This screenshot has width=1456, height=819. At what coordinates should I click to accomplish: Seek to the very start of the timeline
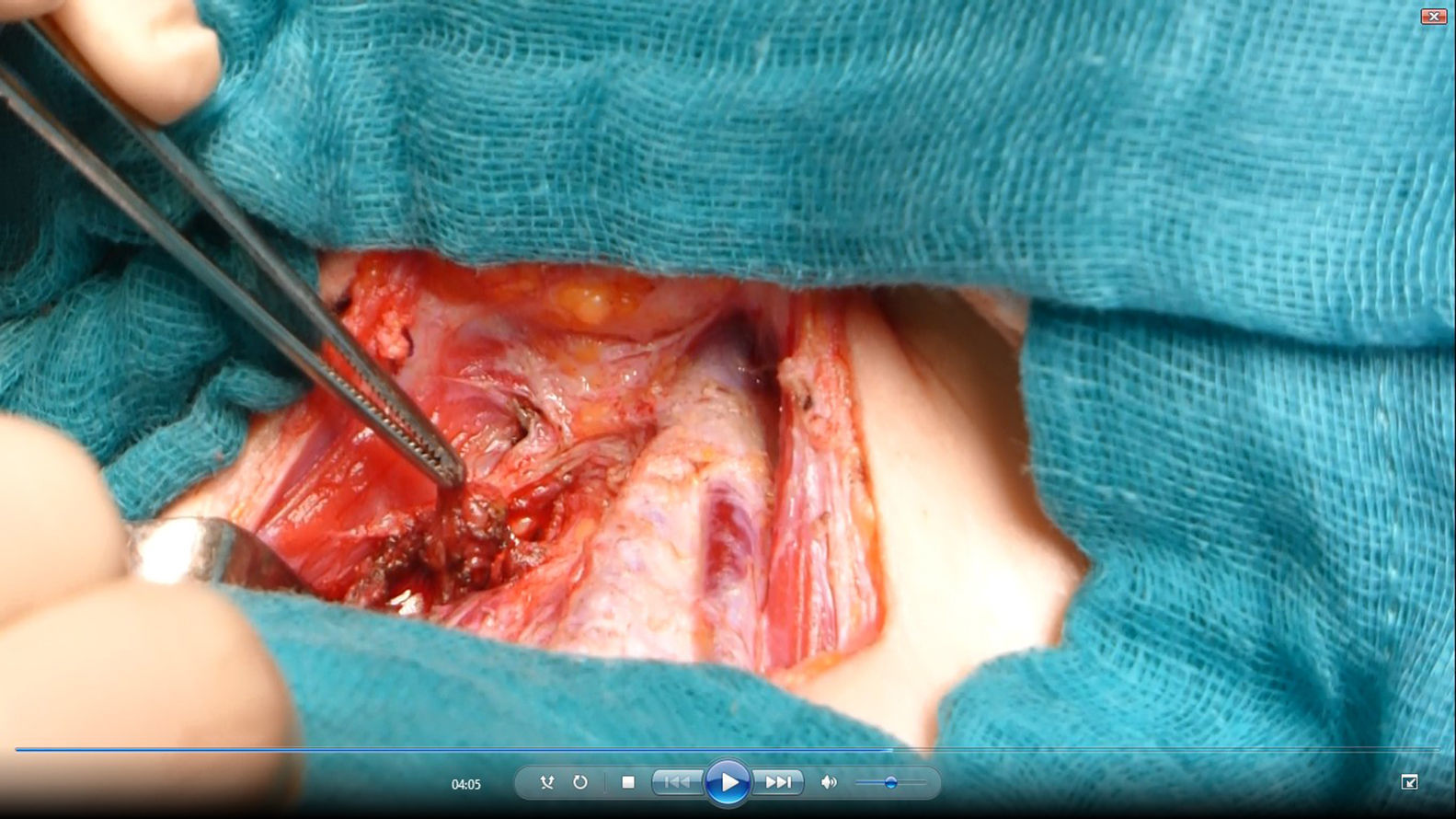17,749
